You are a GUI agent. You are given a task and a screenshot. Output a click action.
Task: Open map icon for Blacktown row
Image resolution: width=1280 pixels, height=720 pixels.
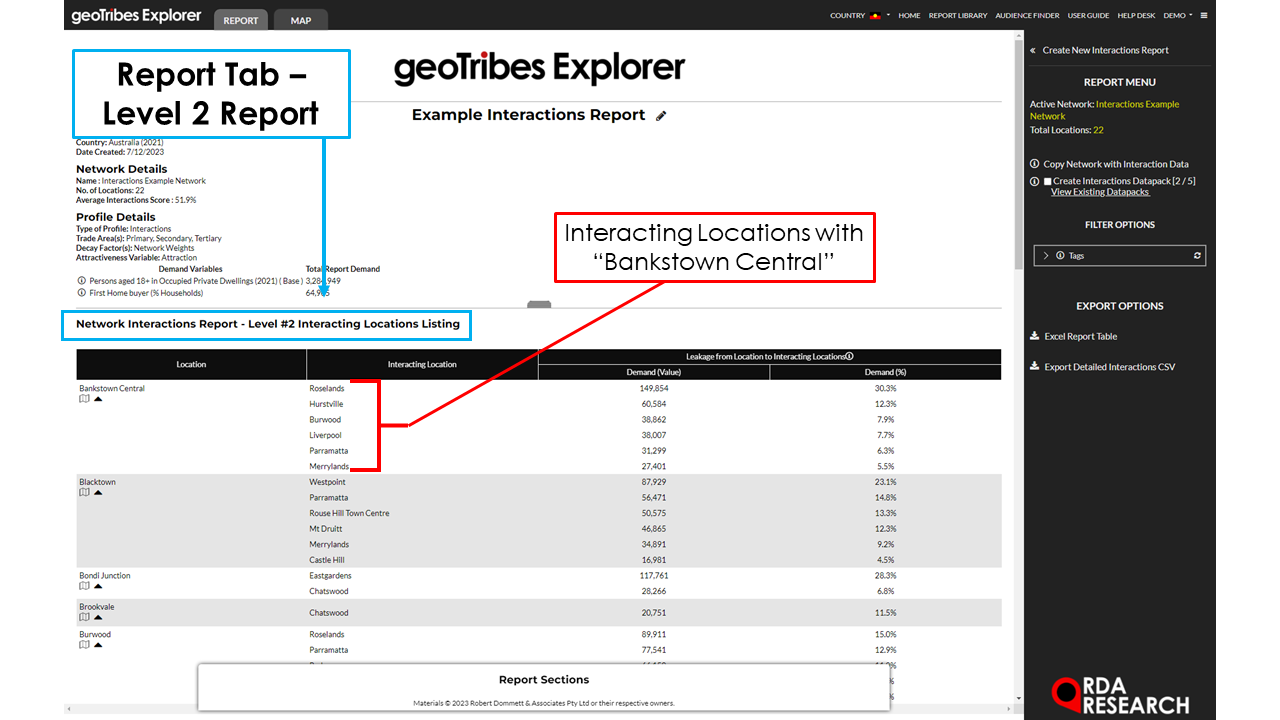84,493
